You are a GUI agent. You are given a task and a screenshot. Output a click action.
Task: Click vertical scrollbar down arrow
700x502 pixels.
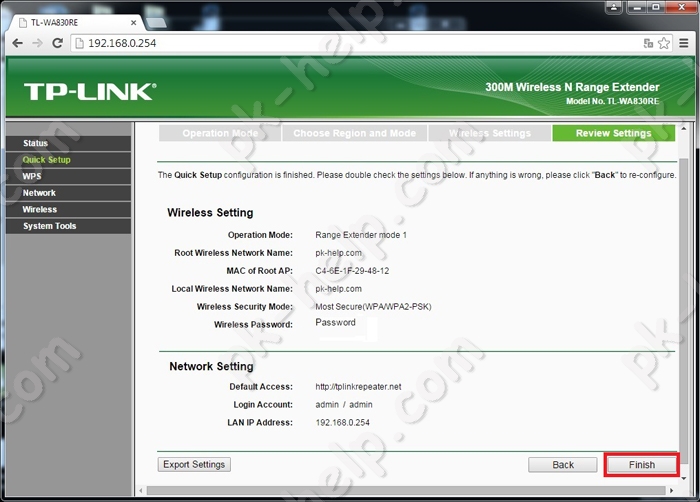[683, 478]
